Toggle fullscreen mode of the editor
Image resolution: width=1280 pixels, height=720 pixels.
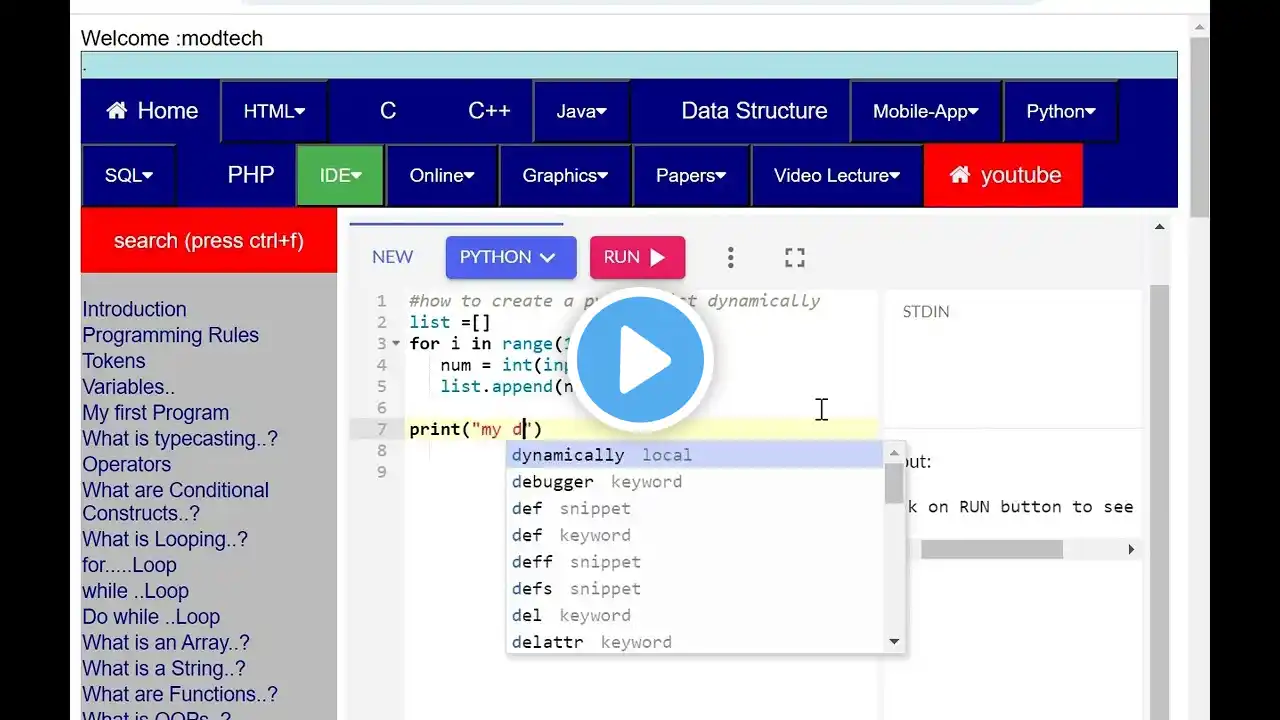795,258
